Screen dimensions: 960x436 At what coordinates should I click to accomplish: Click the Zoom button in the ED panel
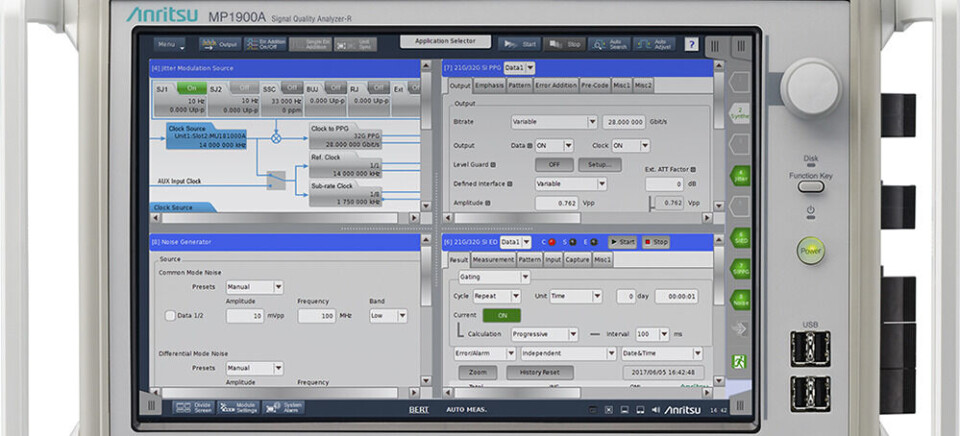click(x=478, y=372)
